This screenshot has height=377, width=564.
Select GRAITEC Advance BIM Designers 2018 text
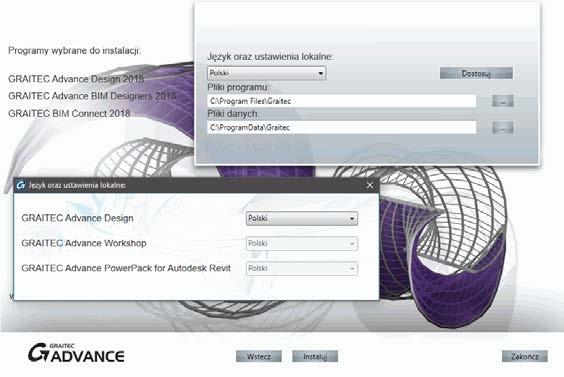(92, 96)
